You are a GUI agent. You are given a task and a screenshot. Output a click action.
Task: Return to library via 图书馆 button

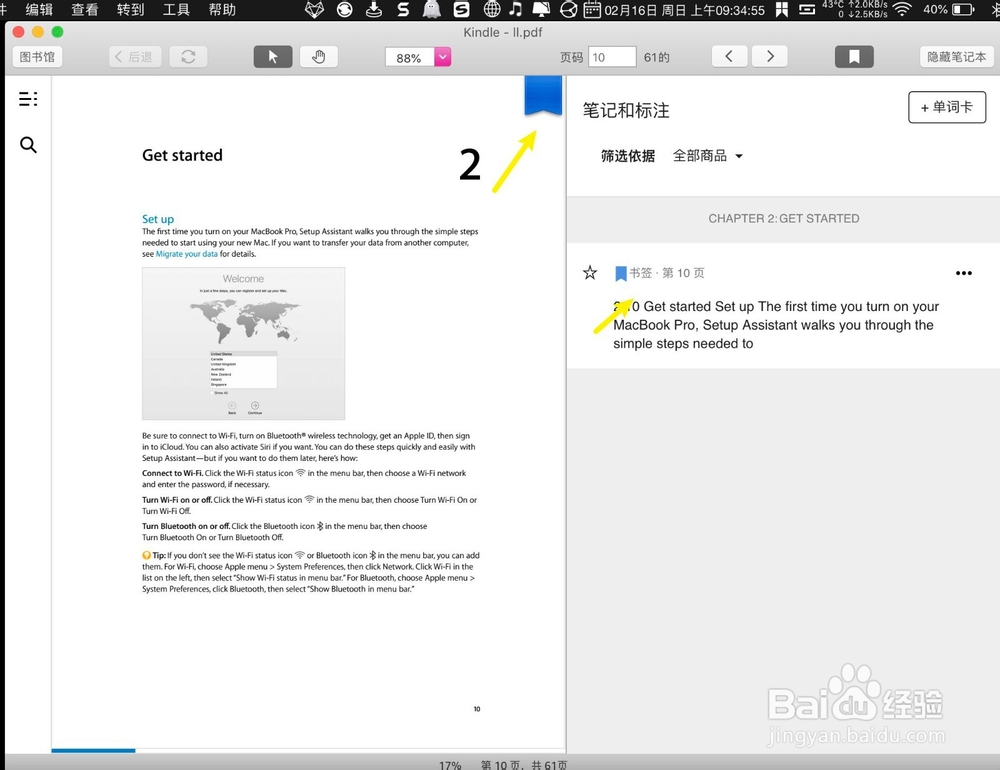click(x=36, y=56)
